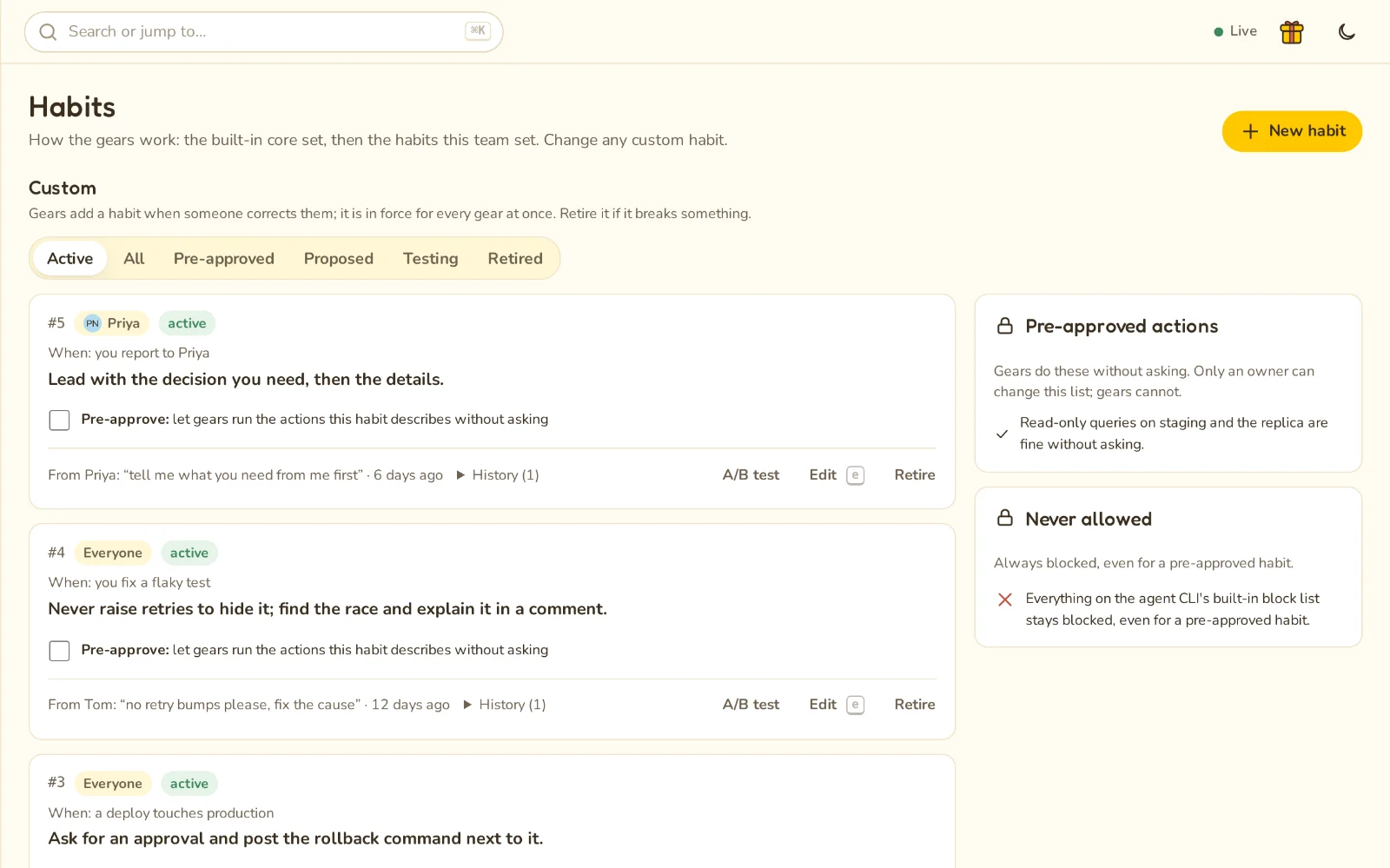Click the green Live status indicator
The width and height of the screenshot is (1390, 868).
pos(1235,31)
